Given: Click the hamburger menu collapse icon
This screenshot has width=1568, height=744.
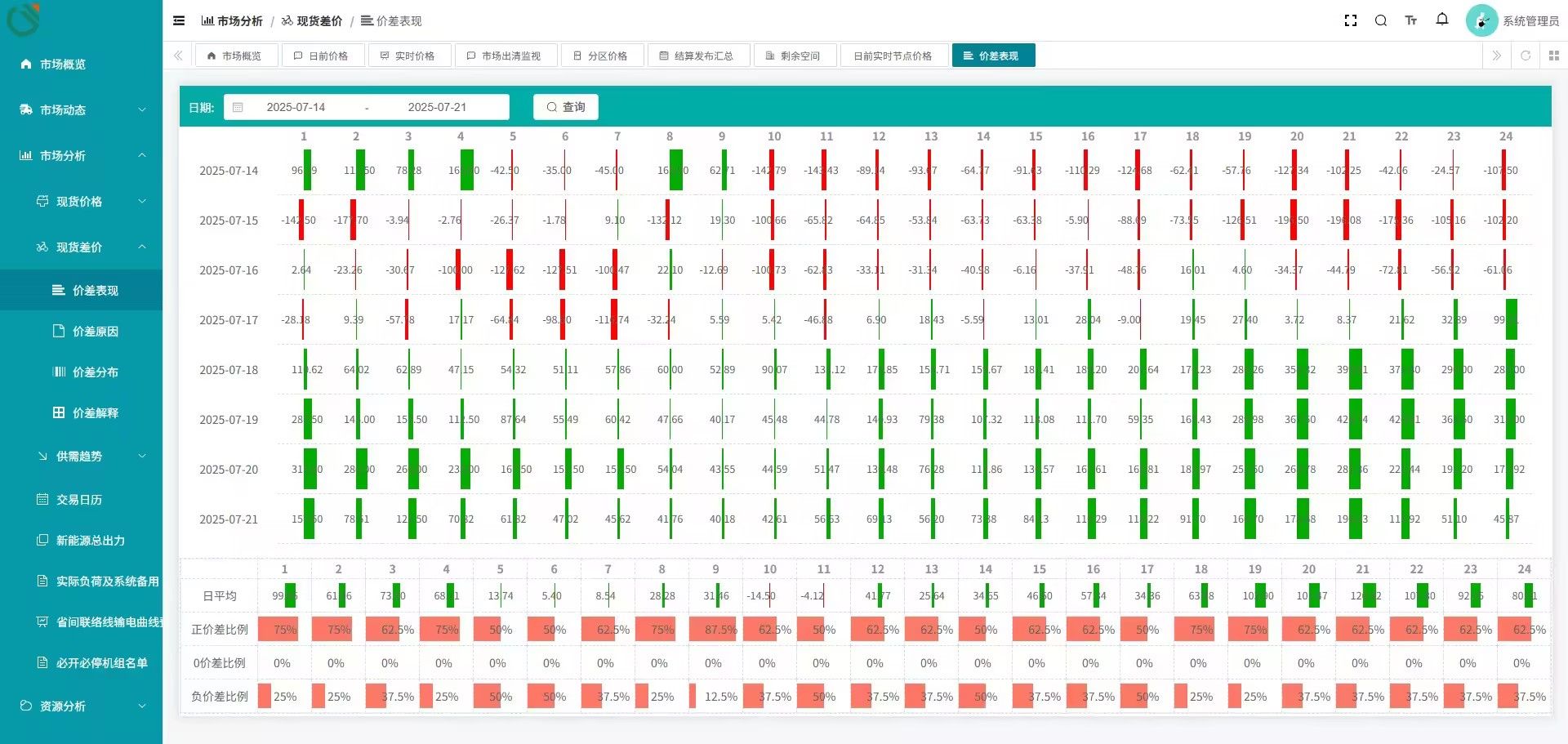Looking at the screenshot, I should (x=179, y=21).
